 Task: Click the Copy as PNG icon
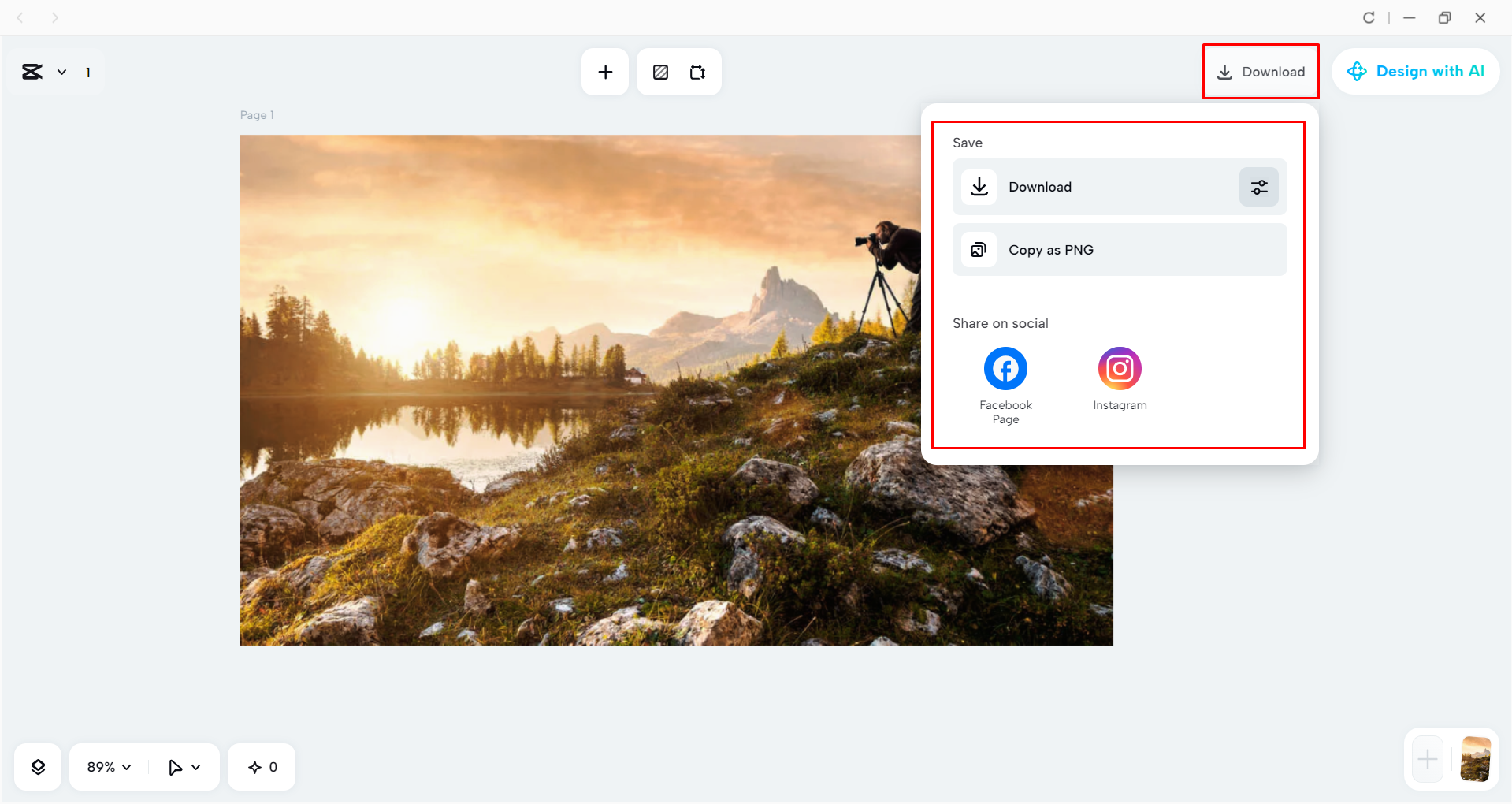pos(979,249)
